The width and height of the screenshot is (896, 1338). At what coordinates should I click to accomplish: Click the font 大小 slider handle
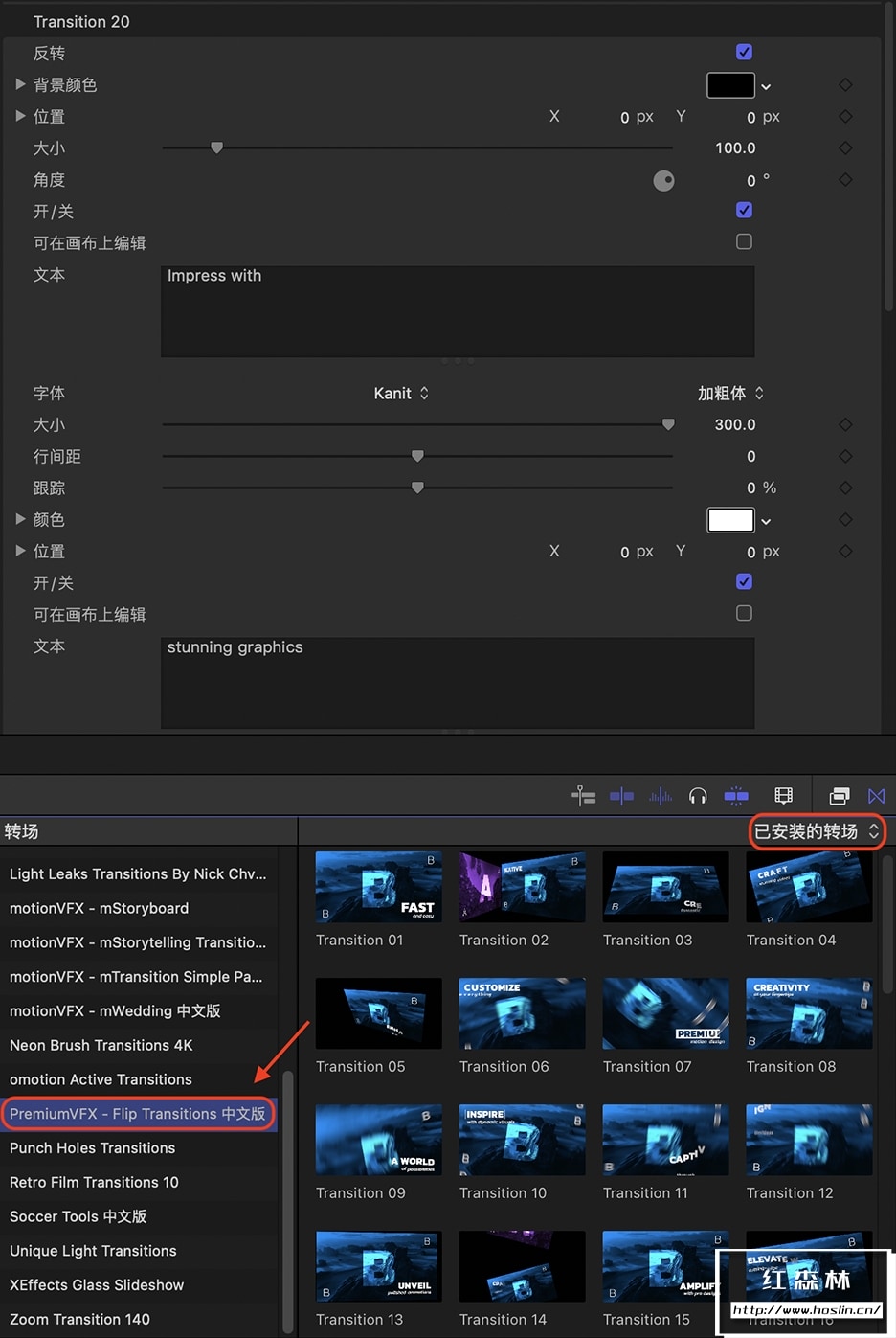(x=668, y=424)
